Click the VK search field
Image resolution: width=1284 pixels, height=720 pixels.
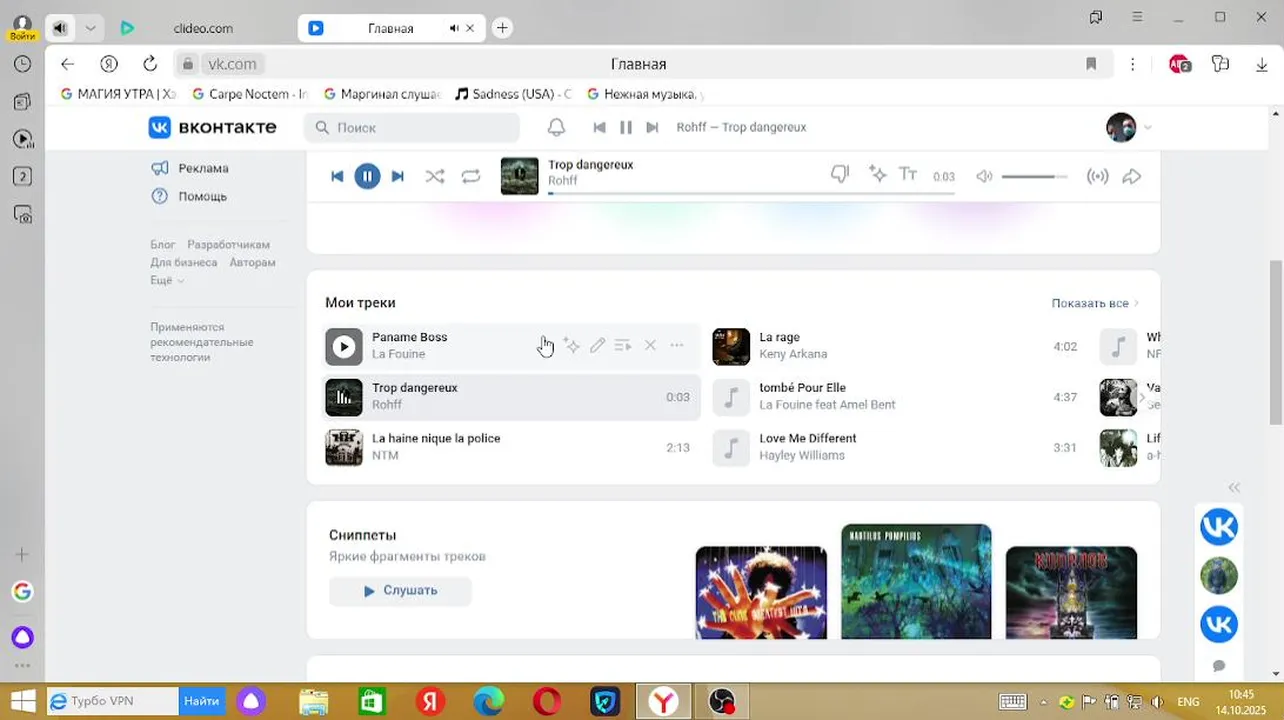point(412,127)
